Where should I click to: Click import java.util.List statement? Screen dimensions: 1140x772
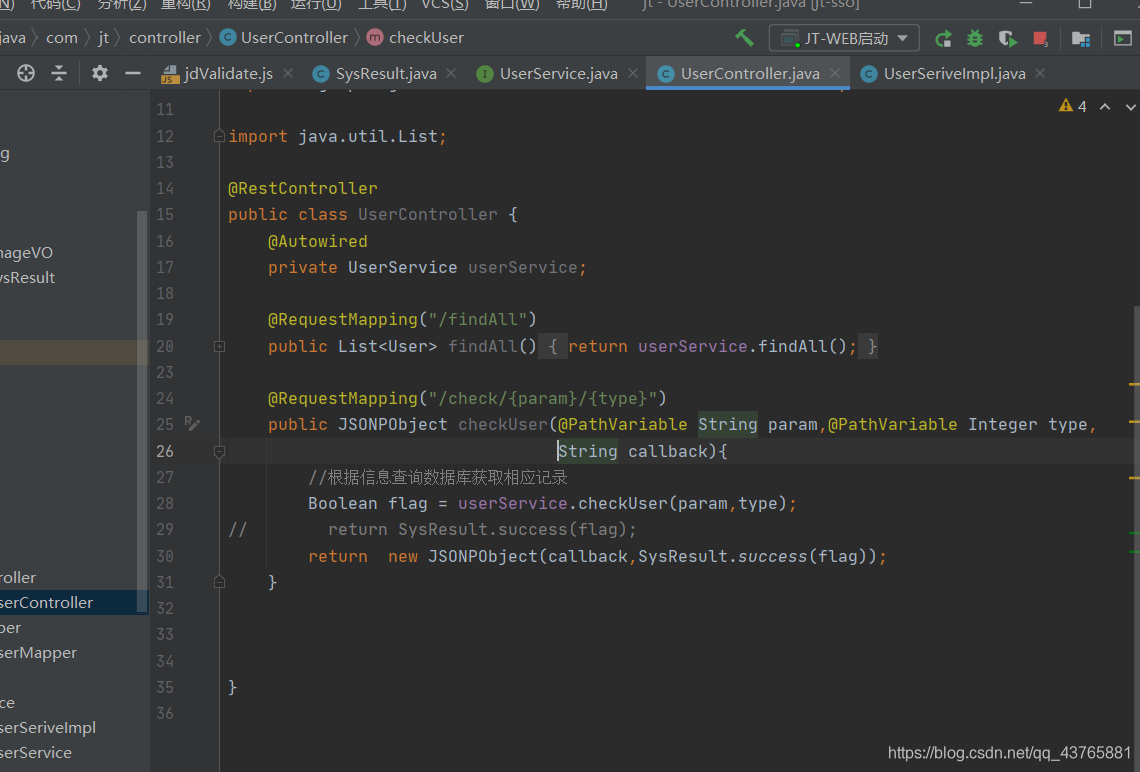pos(337,137)
